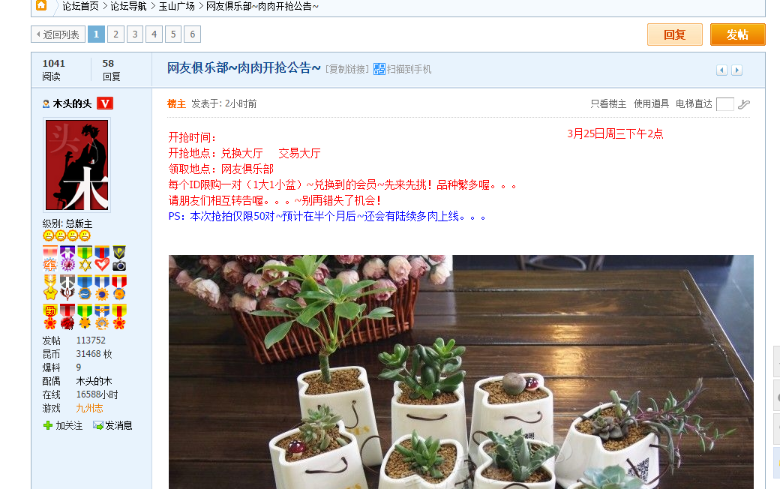Click the forum home icon in breadcrumb
This screenshot has width=780, height=489.
pos(41,5)
